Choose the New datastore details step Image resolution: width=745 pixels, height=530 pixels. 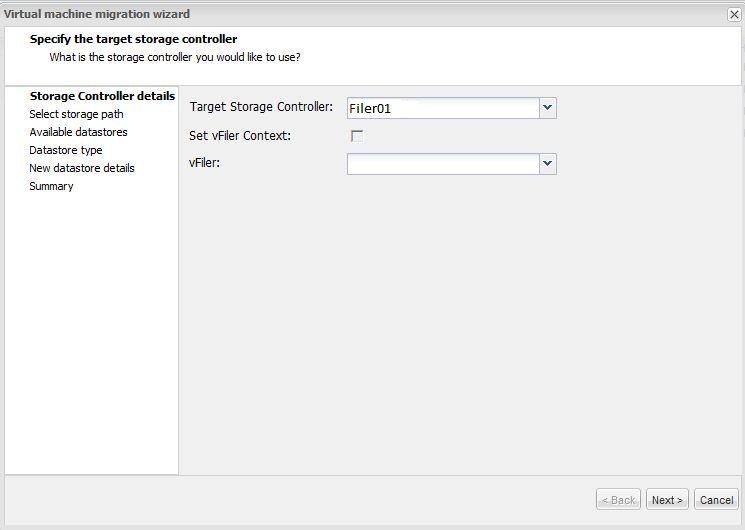[x=82, y=168]
